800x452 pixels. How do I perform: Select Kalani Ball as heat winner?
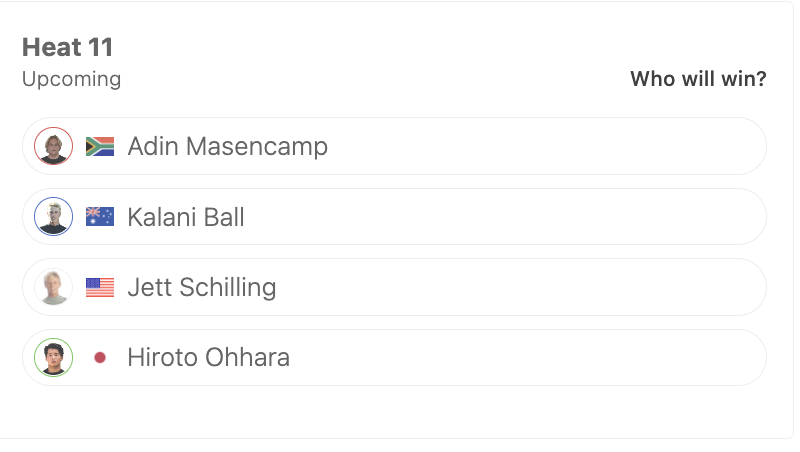click(x=394, y=216)
